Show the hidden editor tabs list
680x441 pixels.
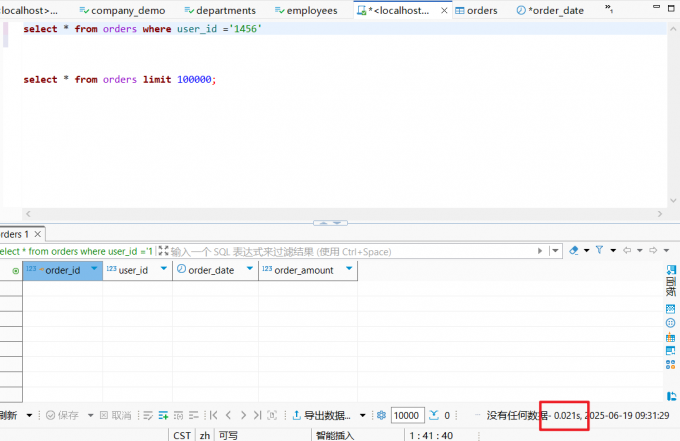(609, 8)
